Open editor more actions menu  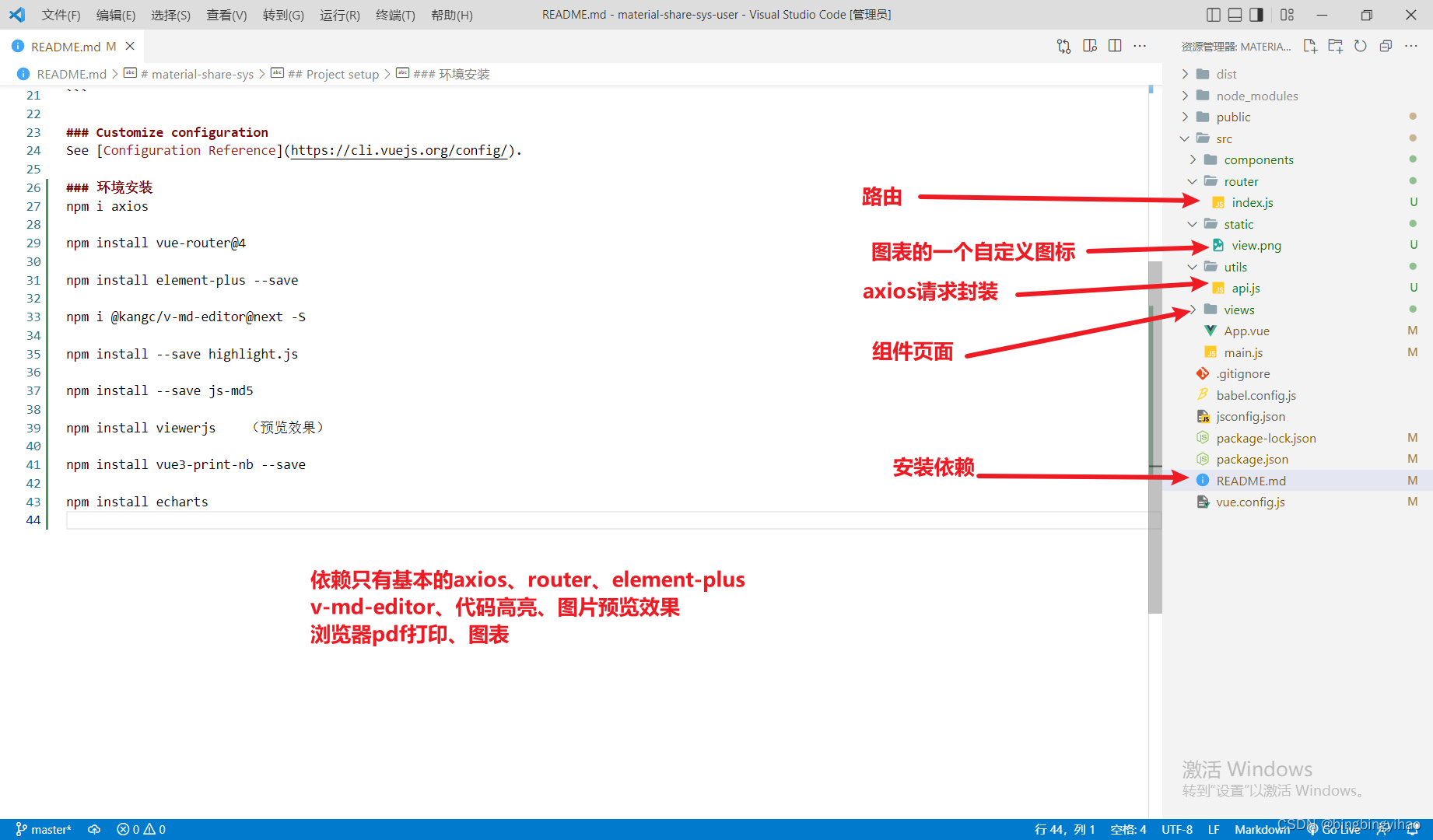1140,46
